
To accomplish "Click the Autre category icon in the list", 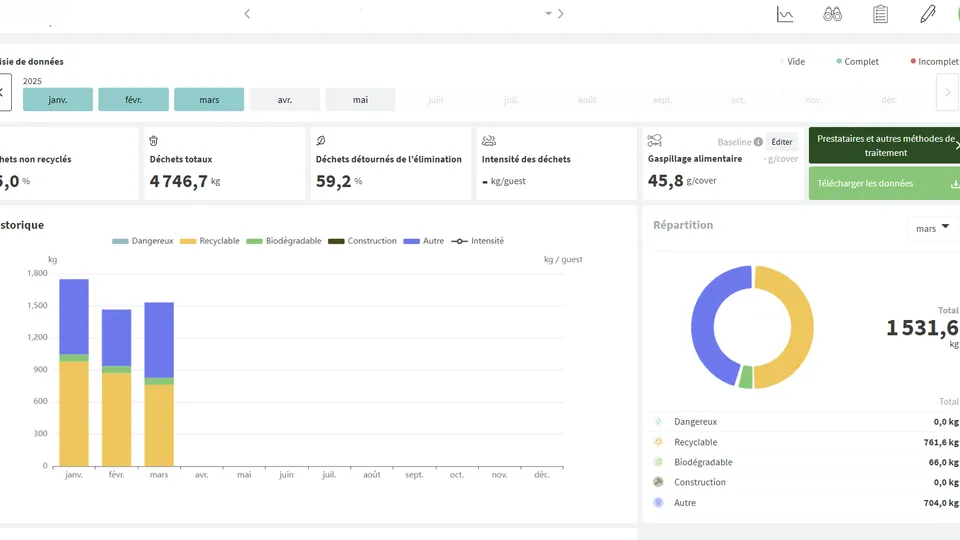I will (x=658, y=502).
